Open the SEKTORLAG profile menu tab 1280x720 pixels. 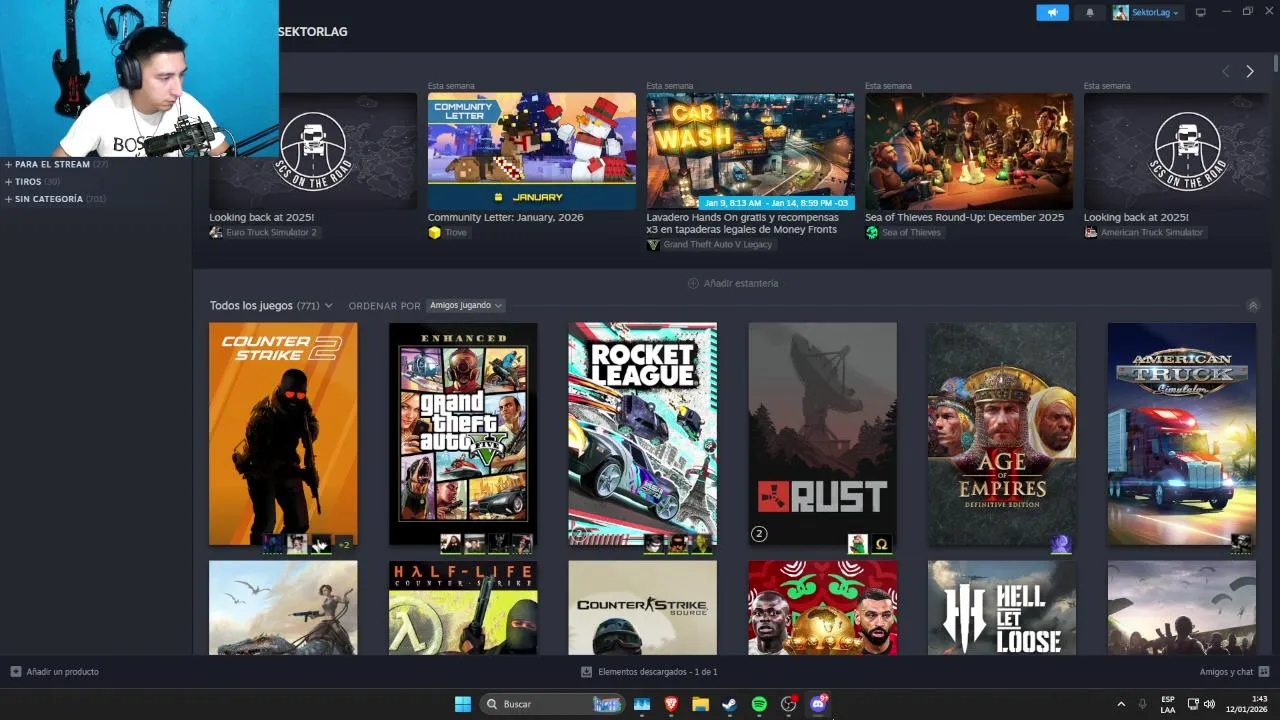(x=313, y=32)
